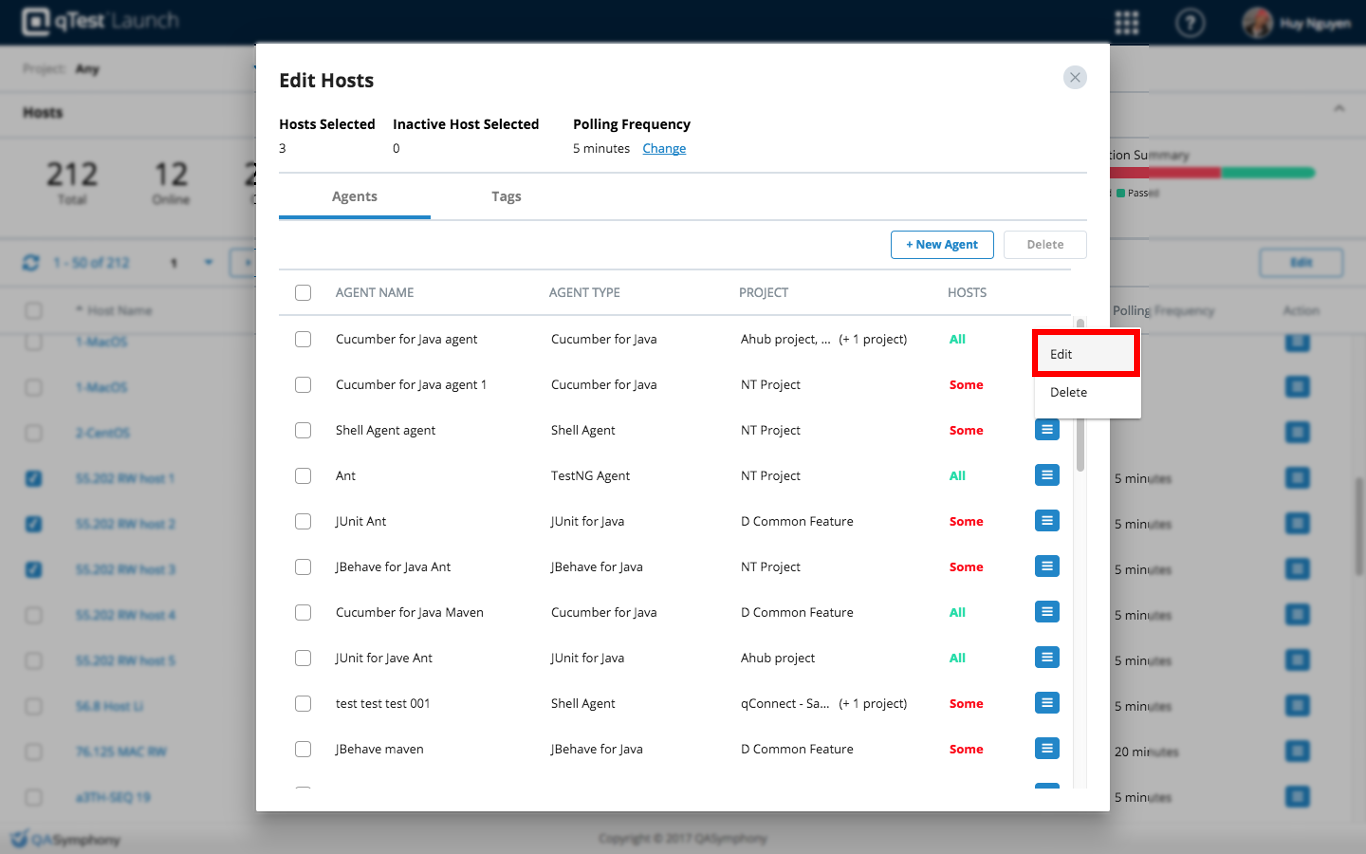The width and height of the screenshot is (1366, 854).
Task: Switch to the Tags tab
Action: pyautogui.click(x=506, y=196)
